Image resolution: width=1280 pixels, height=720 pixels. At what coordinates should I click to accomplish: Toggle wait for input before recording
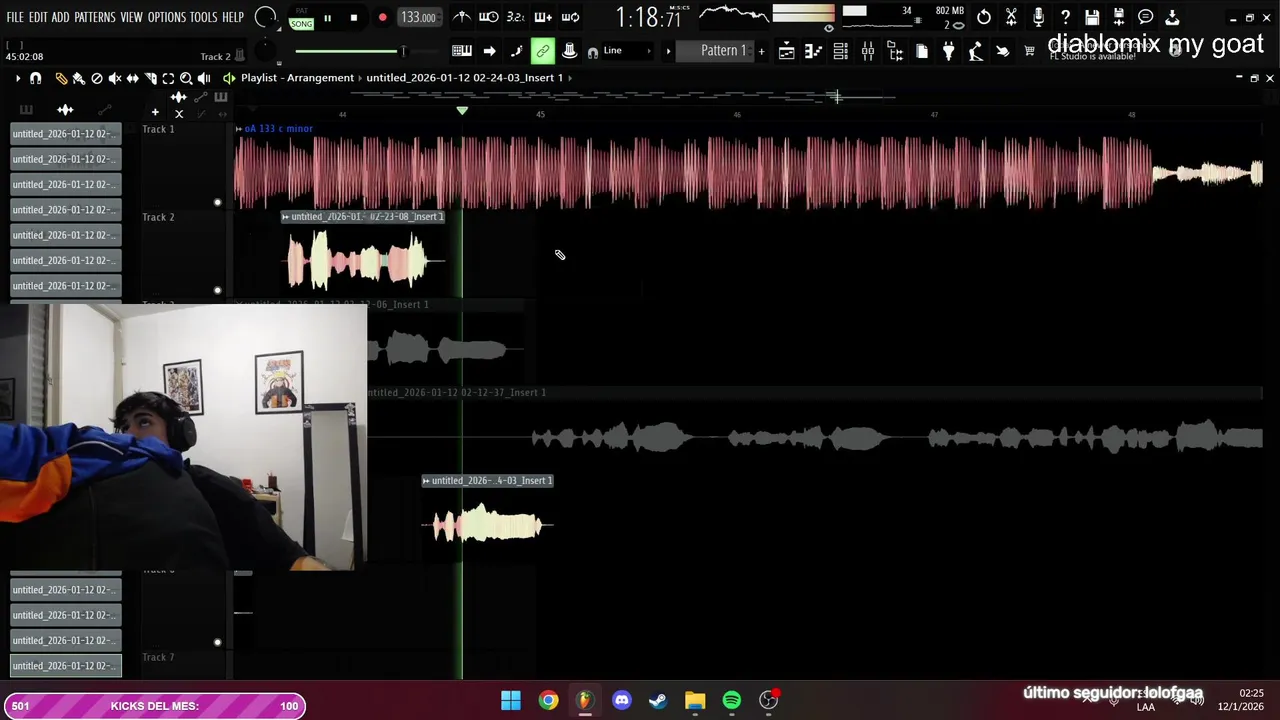pos(488,17)
